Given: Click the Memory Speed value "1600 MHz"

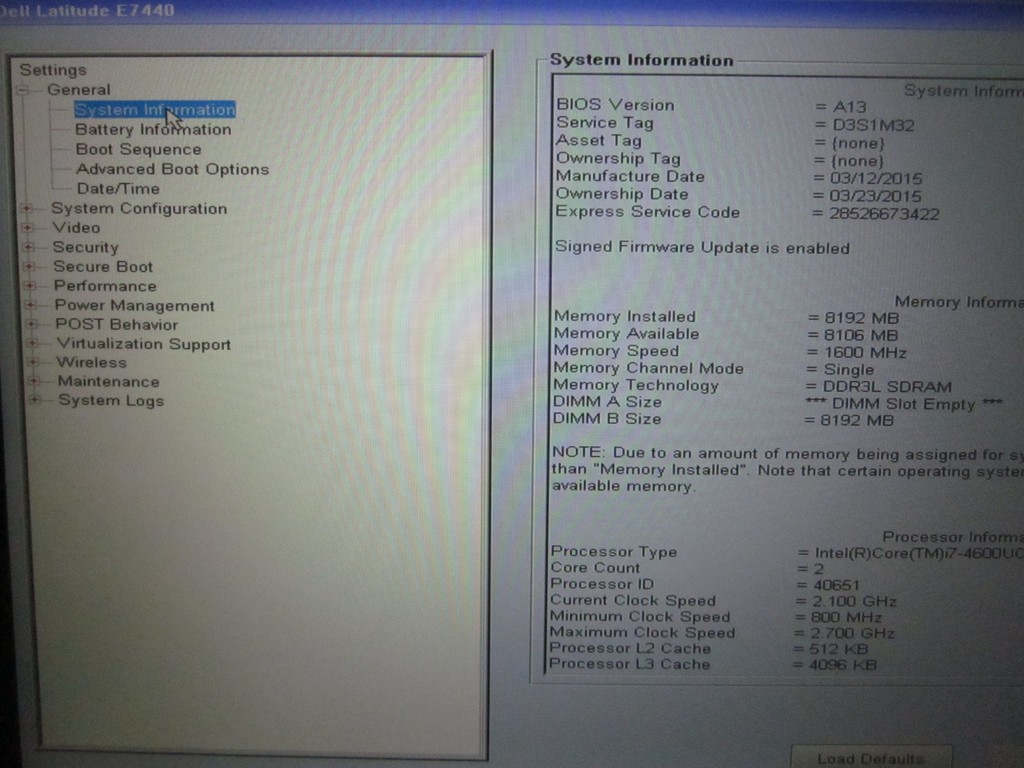Looking at the screenshot, I should (865, 353).
